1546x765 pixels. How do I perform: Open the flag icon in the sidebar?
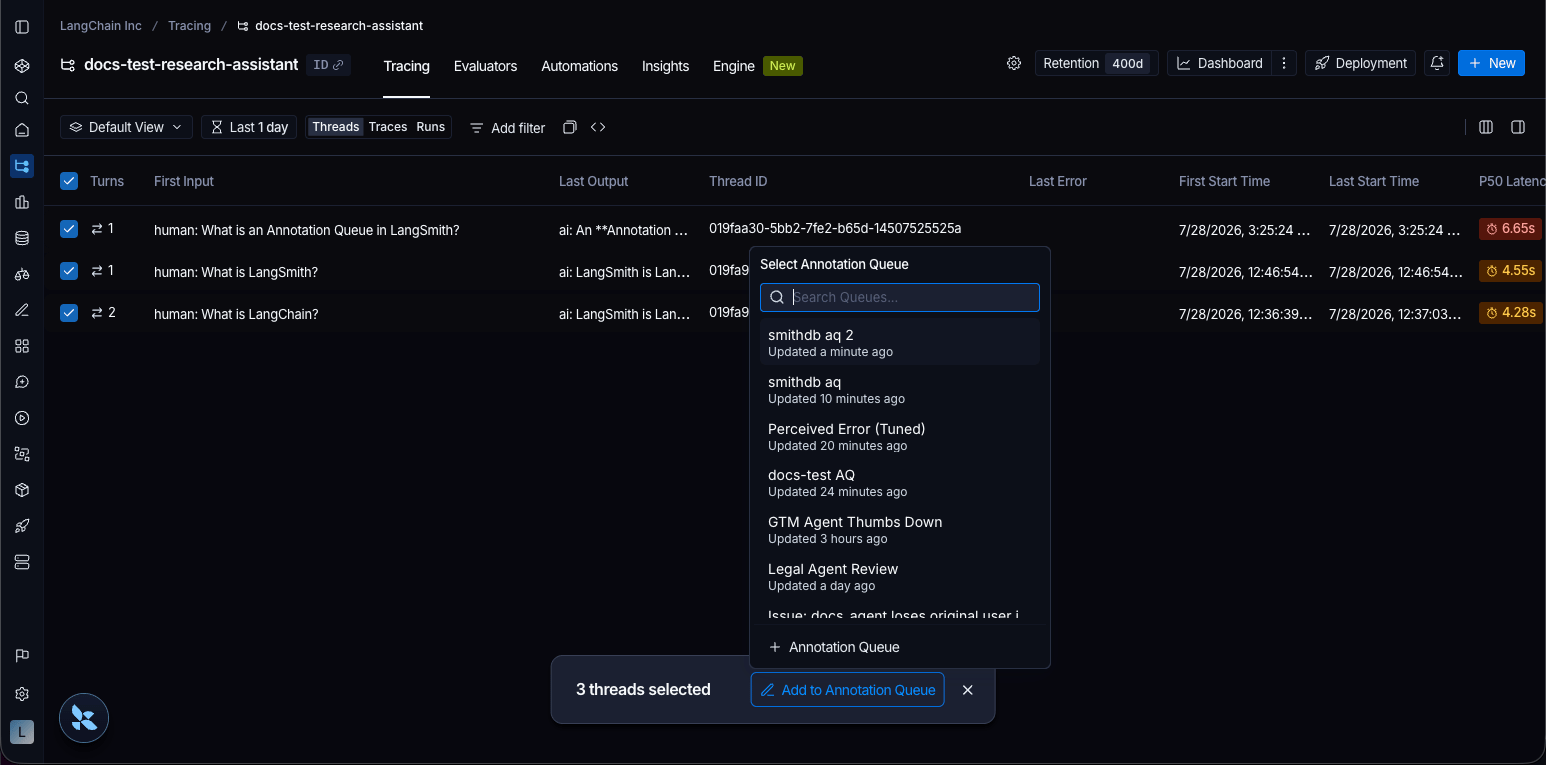click(x=22, y=656)
